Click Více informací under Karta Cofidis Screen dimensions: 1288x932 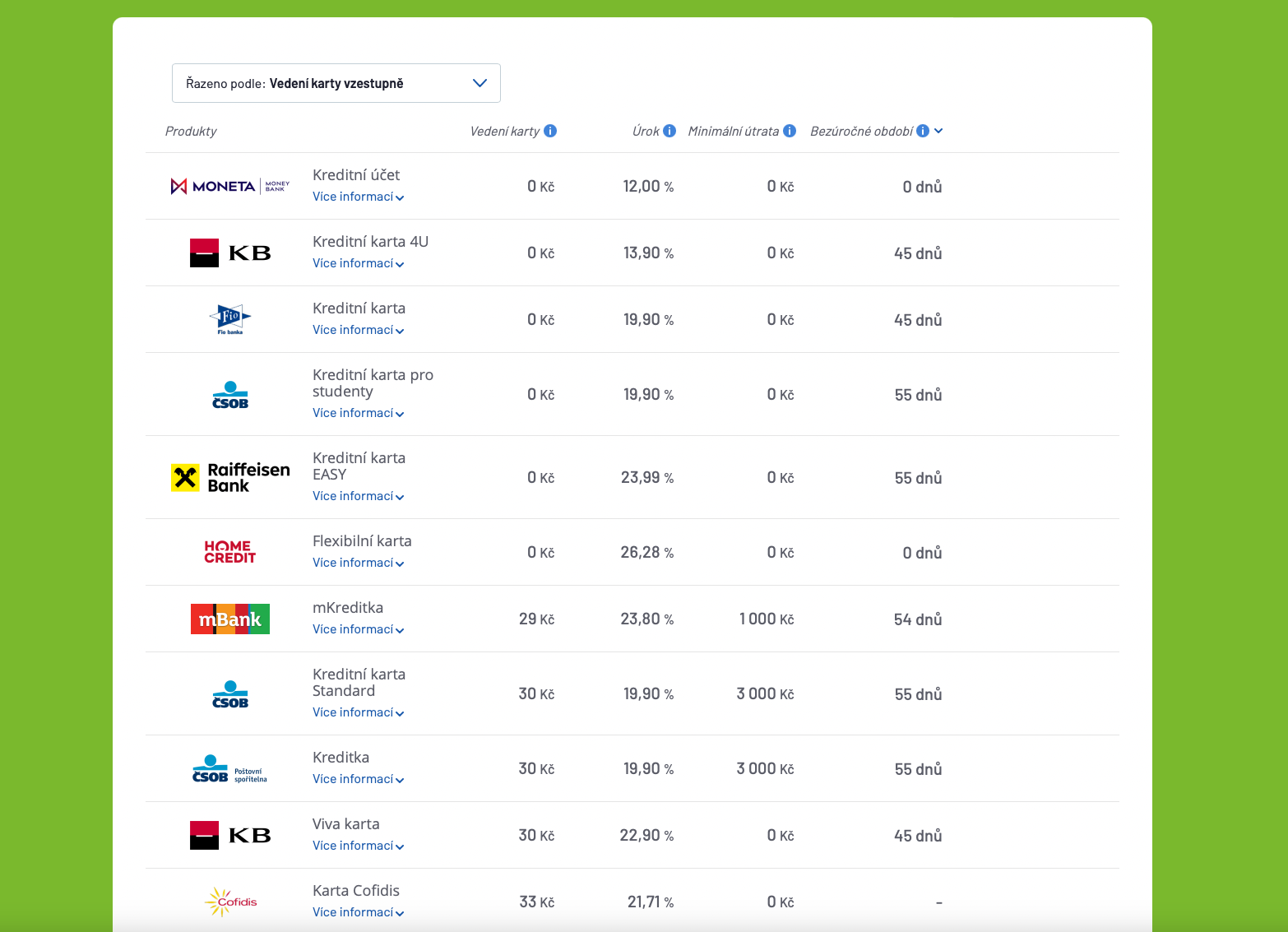(358, 912)
